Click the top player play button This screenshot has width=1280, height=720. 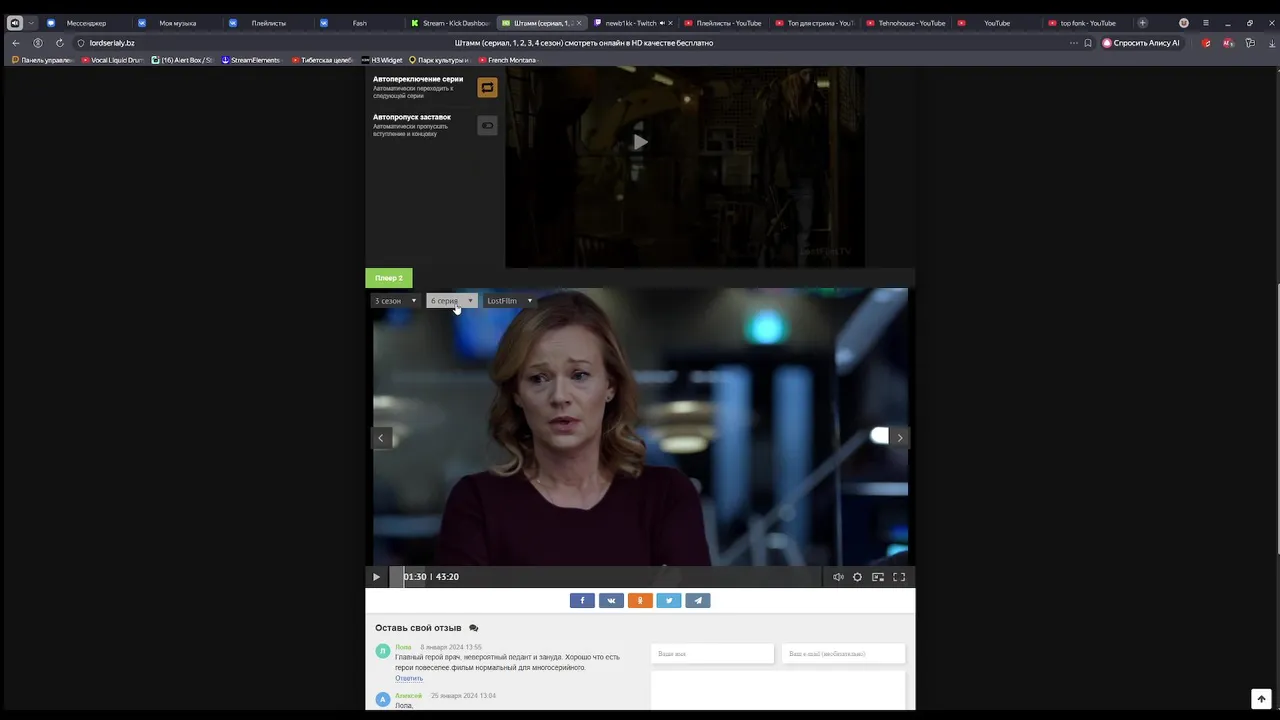(640, 142)
